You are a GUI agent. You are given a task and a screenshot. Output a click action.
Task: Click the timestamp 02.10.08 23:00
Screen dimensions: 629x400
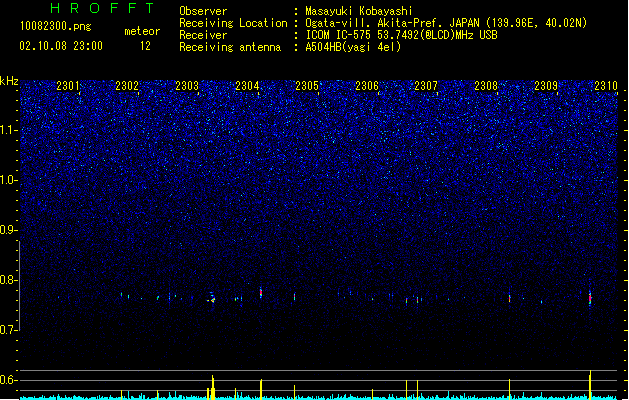61,46
